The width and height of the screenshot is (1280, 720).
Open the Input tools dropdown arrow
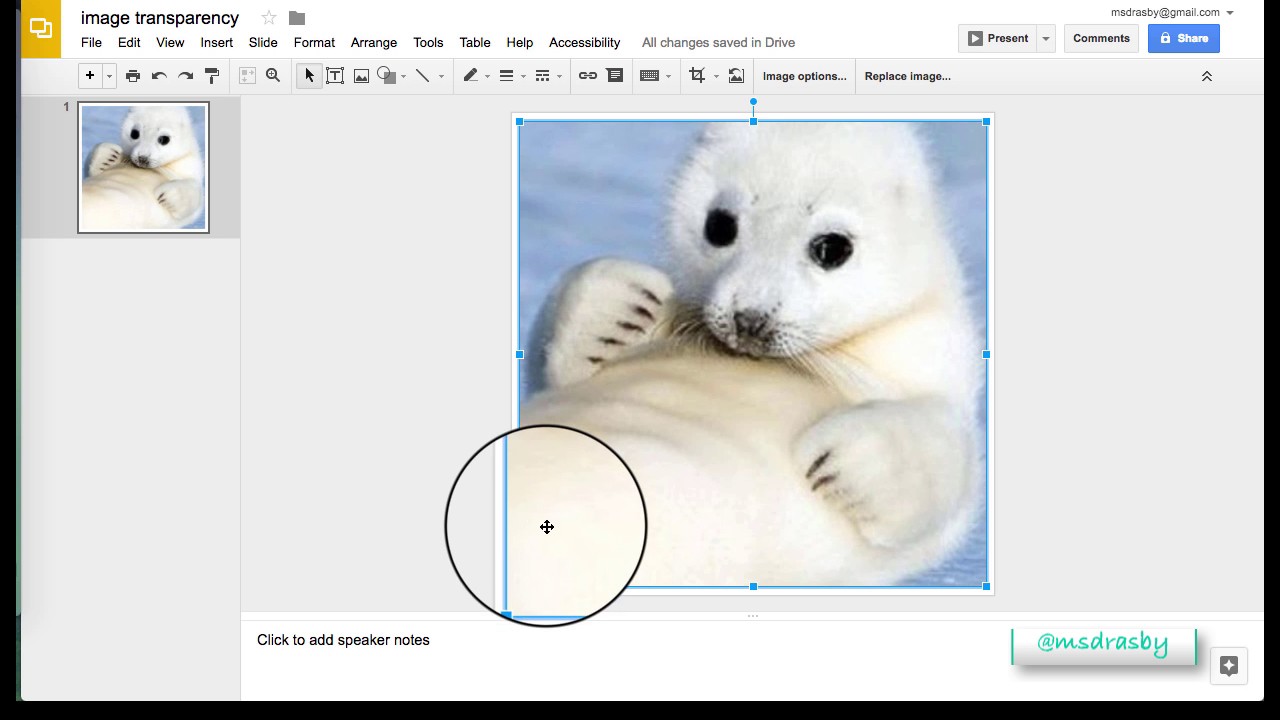coord(668,77)
